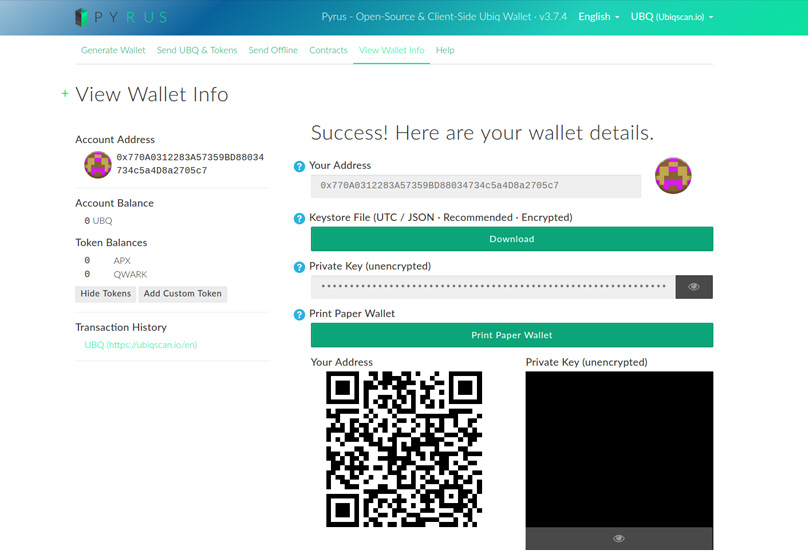Open the Ubiqscan transaction history link

pyautogui.click(x=140, y=345)
